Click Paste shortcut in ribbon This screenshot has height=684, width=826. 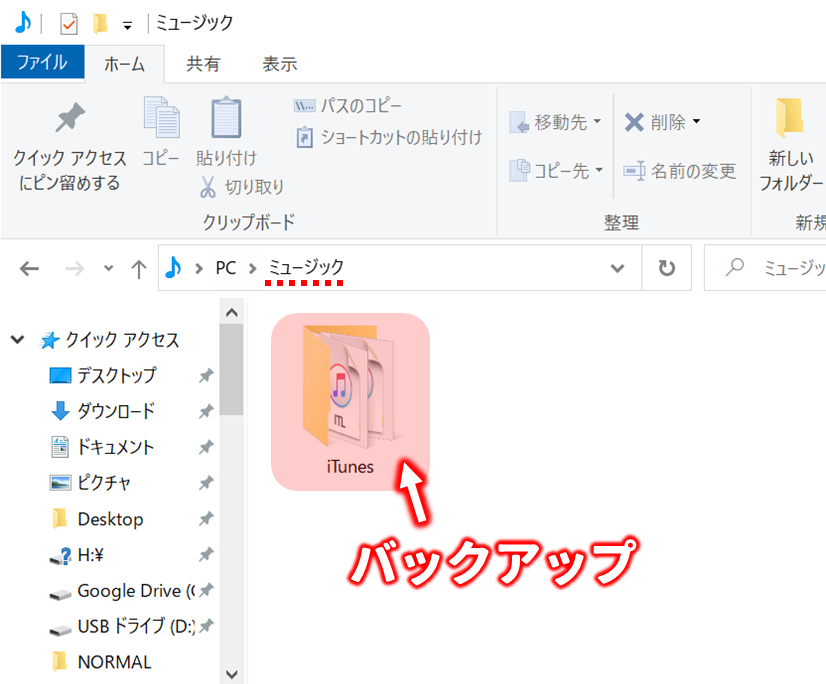pos(389,138)
